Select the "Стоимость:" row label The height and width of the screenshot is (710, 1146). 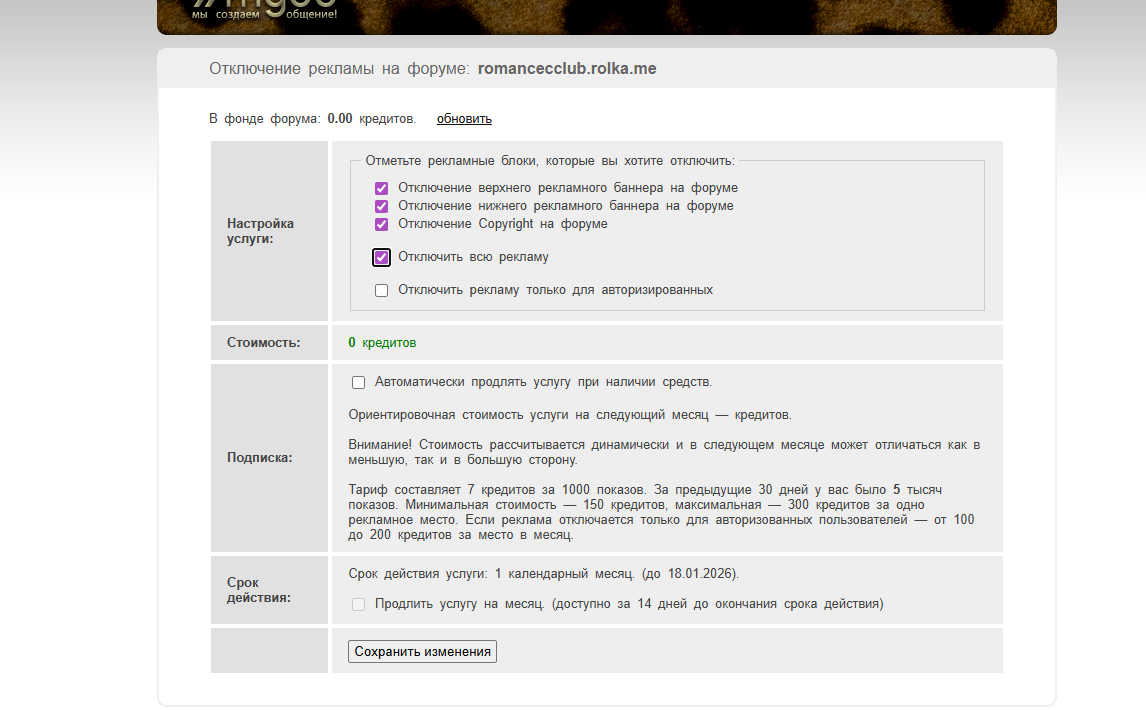263,343
